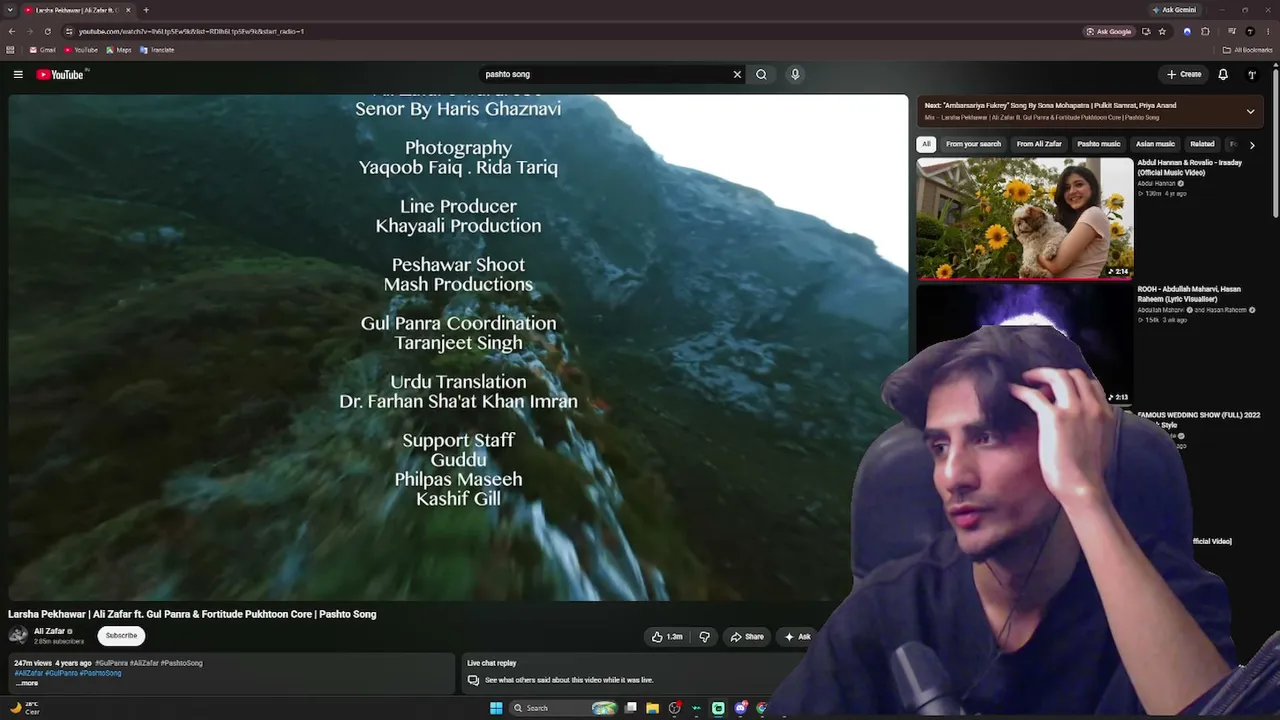The height and width of the screenshot is (720, 1280).
Task: Start voice search with the microphone icon
Action: coord(795,74)
